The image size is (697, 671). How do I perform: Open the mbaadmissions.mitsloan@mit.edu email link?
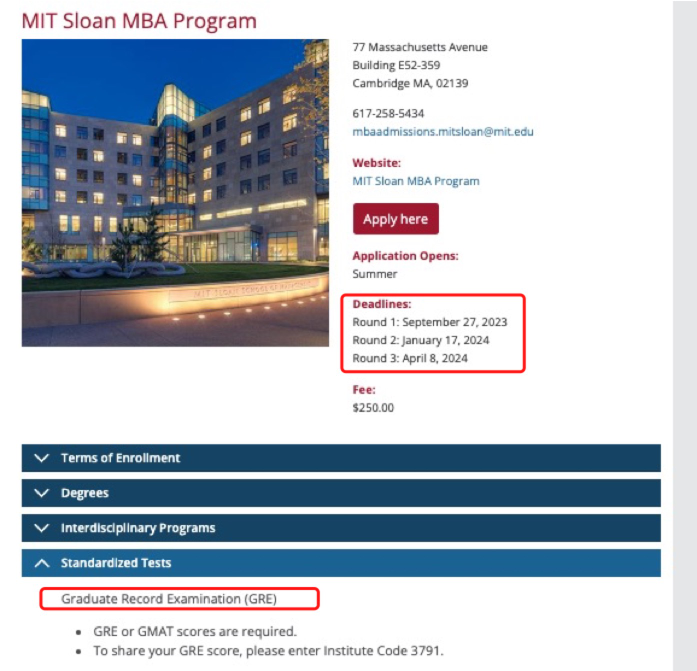(x=443, y=131)
